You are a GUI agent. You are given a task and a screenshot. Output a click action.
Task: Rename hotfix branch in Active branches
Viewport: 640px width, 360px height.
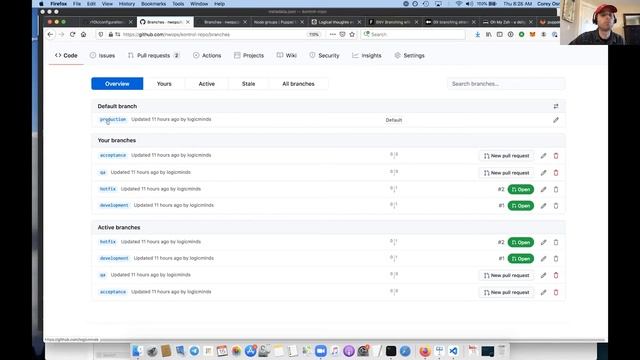(543, 242)
